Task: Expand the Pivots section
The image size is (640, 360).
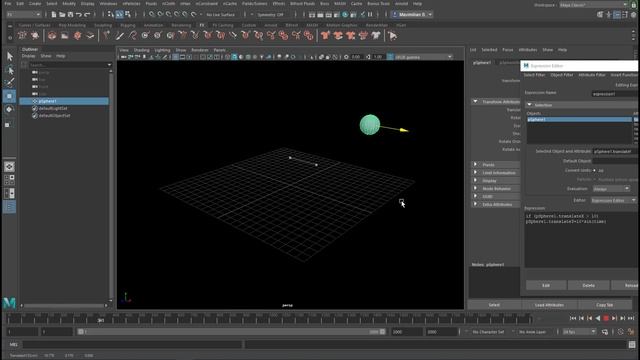Action: (475, 164)
